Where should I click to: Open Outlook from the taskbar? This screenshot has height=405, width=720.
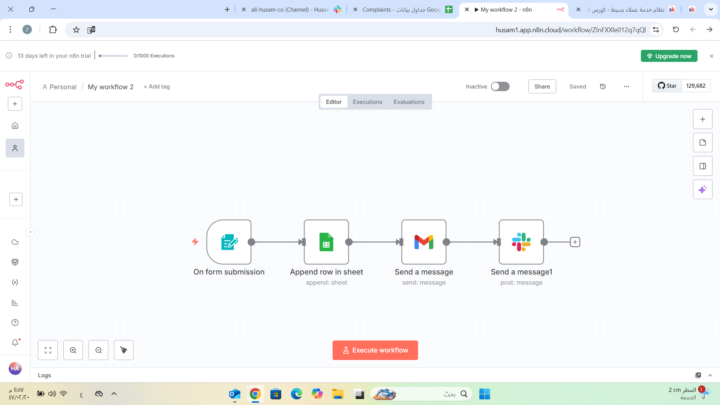tap(235, 394)
